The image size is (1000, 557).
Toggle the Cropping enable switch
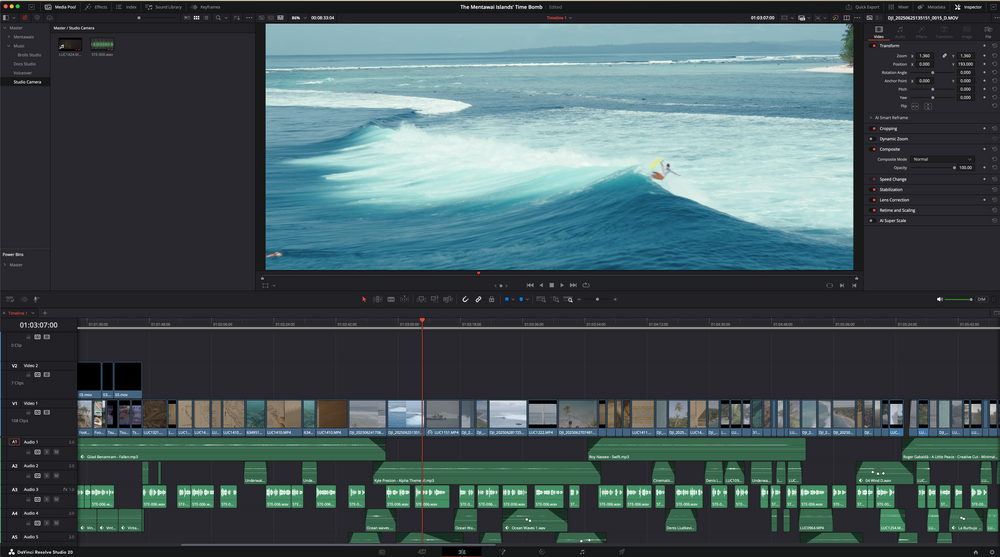pyautogui.click(x=874, y=128)
